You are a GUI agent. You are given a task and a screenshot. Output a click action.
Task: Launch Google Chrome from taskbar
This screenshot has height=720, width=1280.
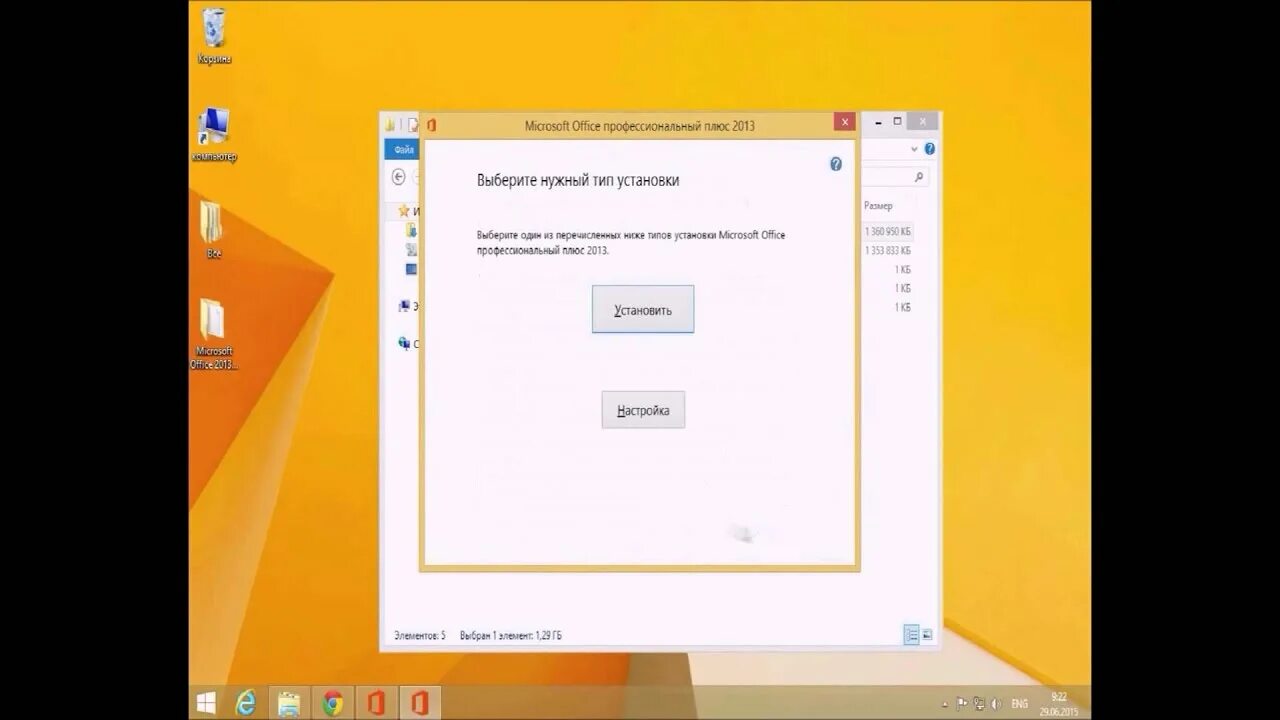(333, 703)
